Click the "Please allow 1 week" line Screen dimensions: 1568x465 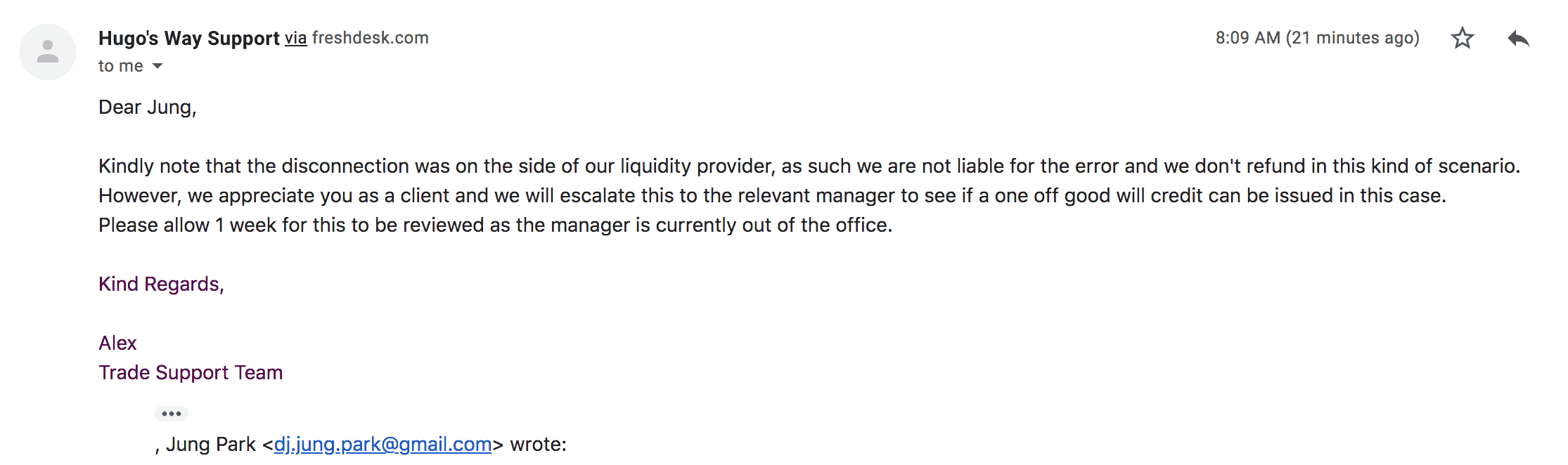pos(495,225)
